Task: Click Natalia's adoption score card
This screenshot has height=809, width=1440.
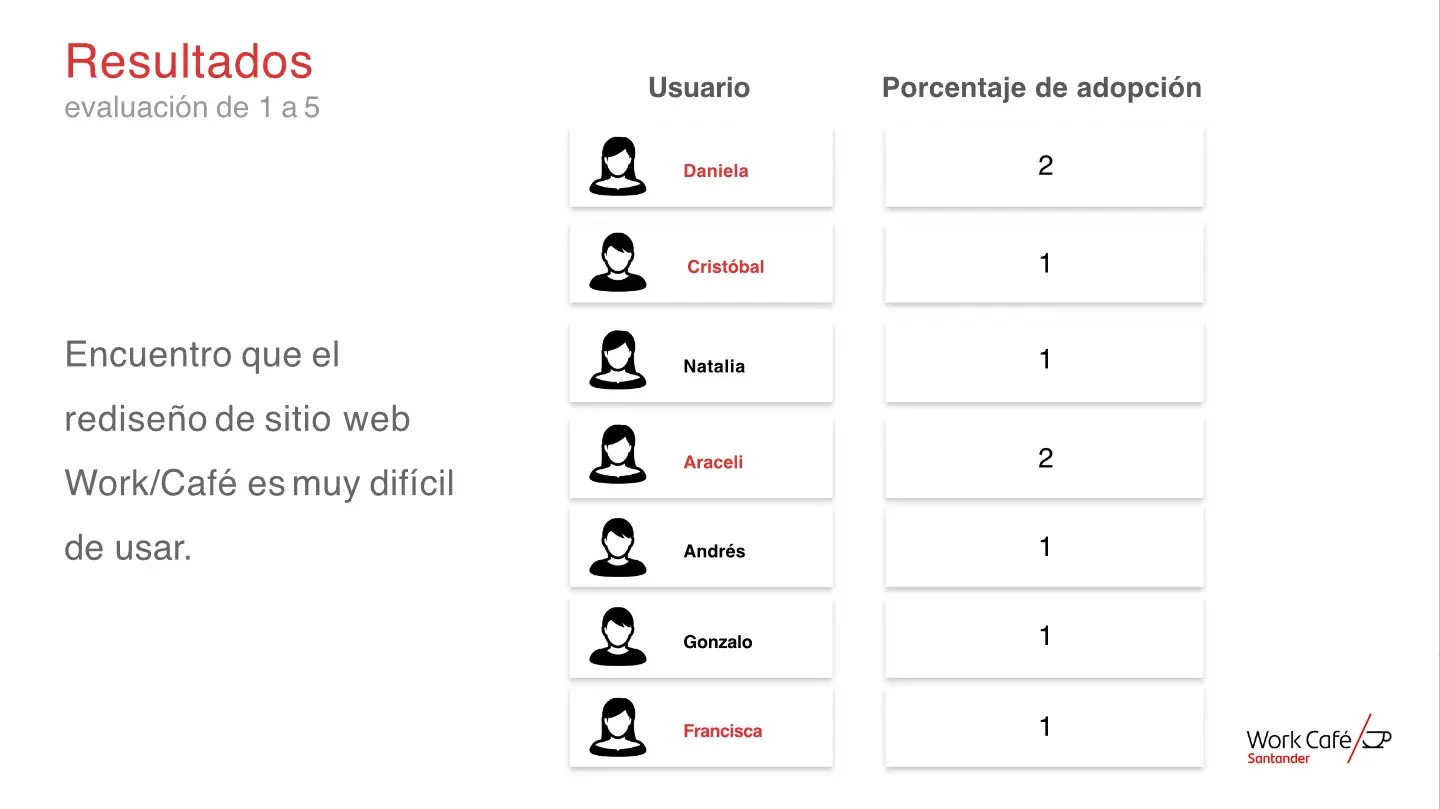Action: point(1044,360)
